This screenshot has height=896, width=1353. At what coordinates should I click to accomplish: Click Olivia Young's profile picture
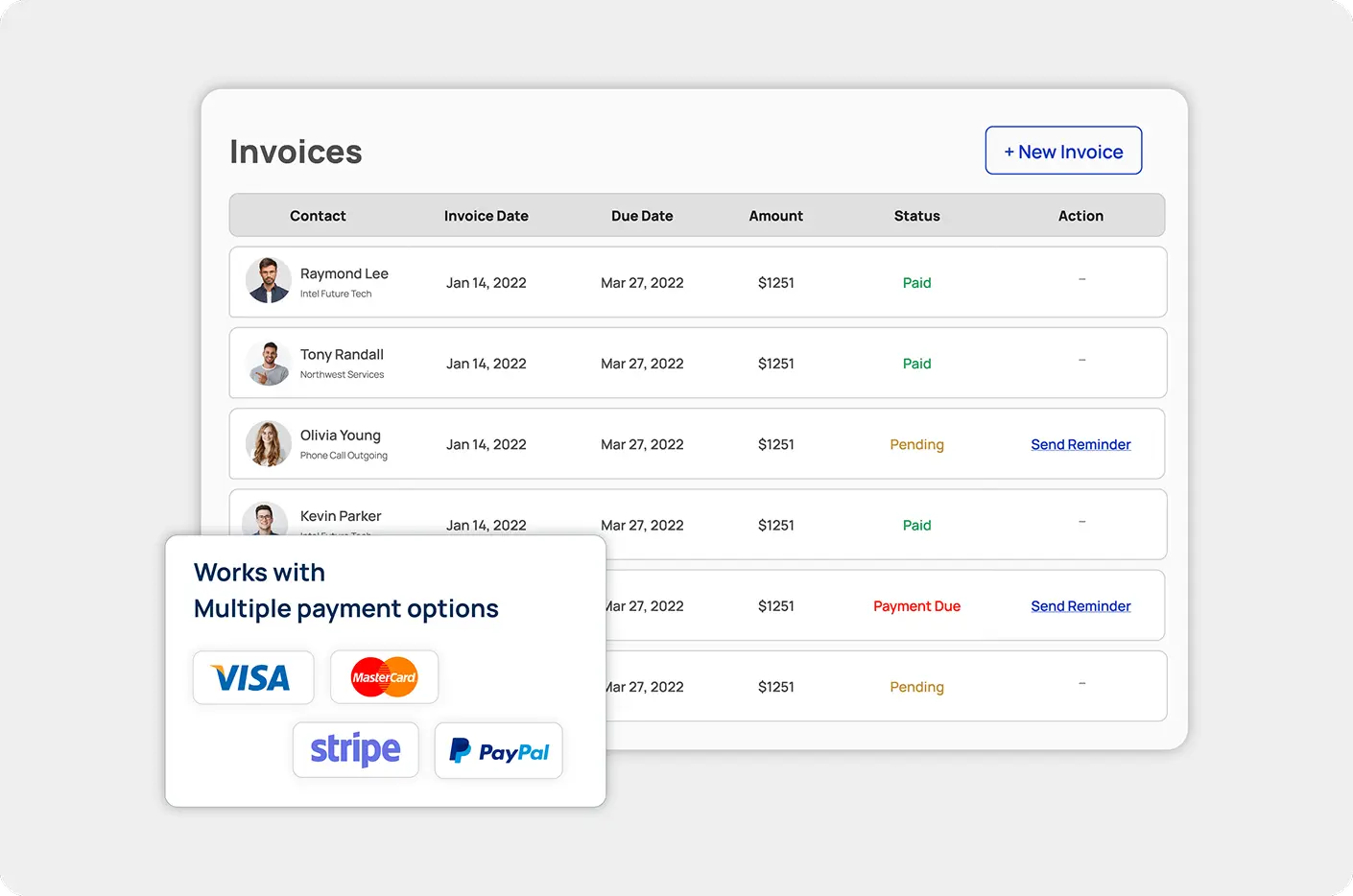coord(268,443)
